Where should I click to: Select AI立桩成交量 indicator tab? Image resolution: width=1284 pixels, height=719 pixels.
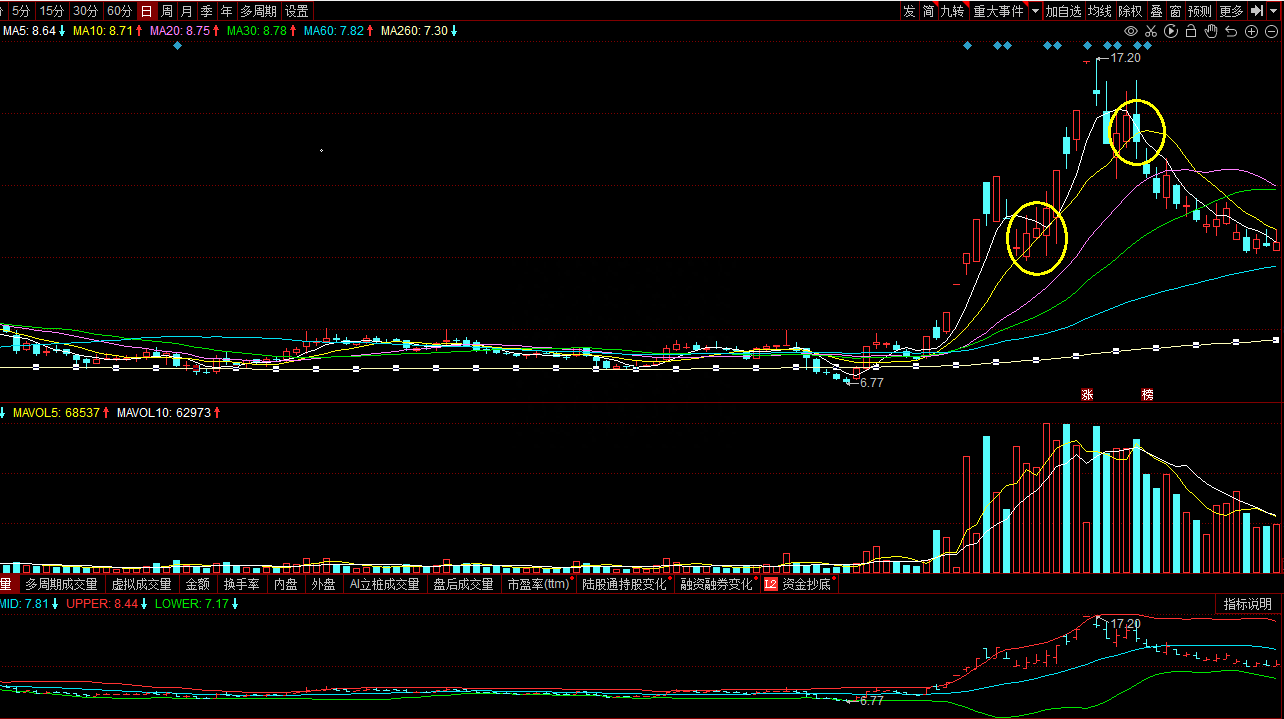click(x=384, y=584)
